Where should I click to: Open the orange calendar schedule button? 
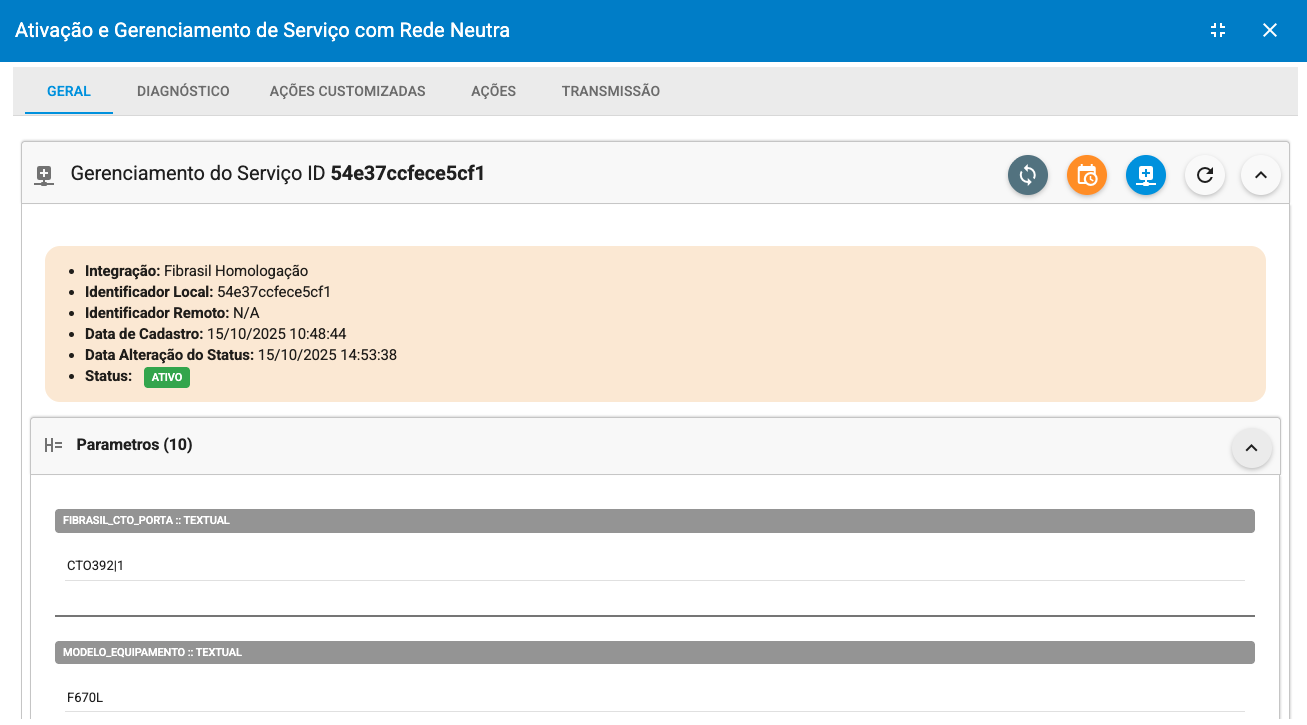[x=1087, y=175]
